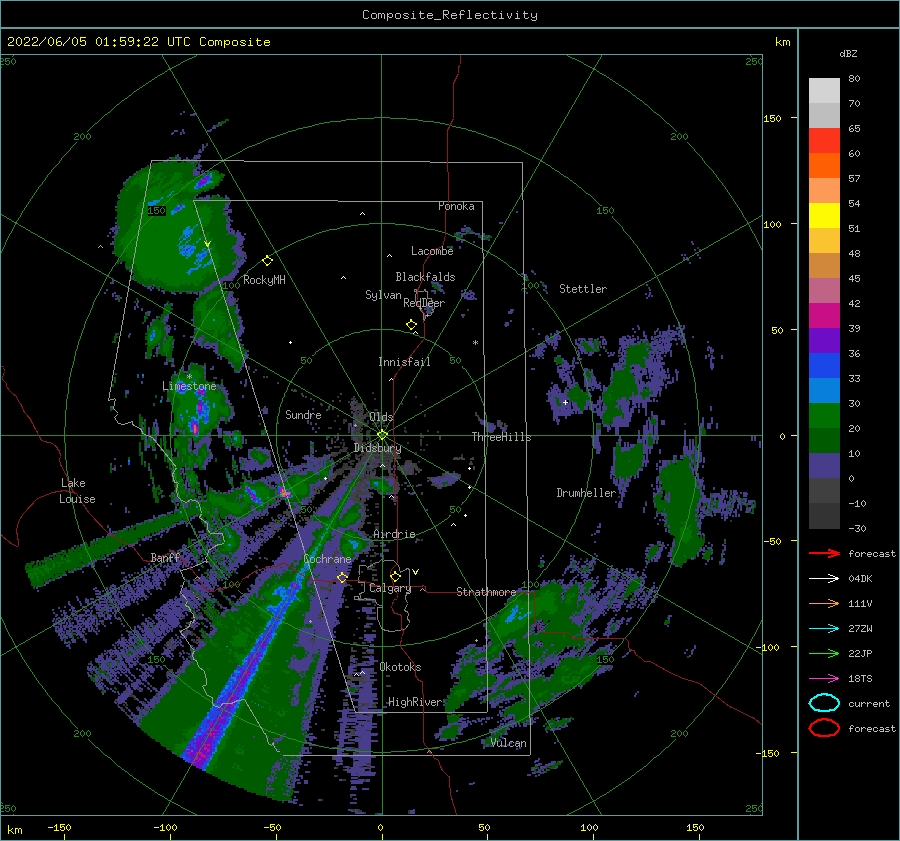Click the yellow diamond marker near RockyMH
This screenshot has width=900, height=841.
[267, 261]
